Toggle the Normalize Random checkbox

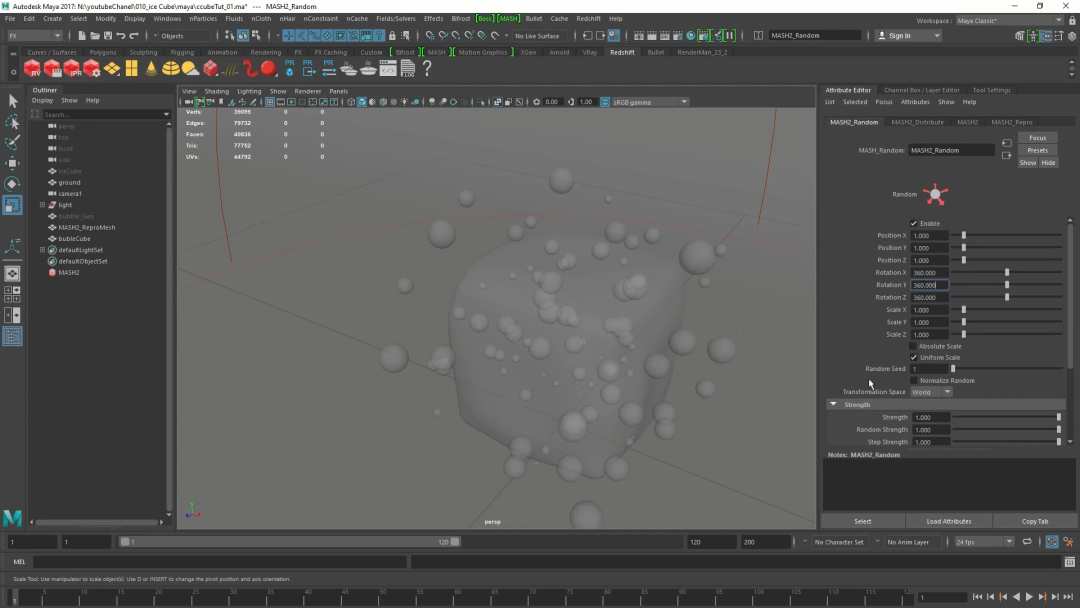[914, 380]
